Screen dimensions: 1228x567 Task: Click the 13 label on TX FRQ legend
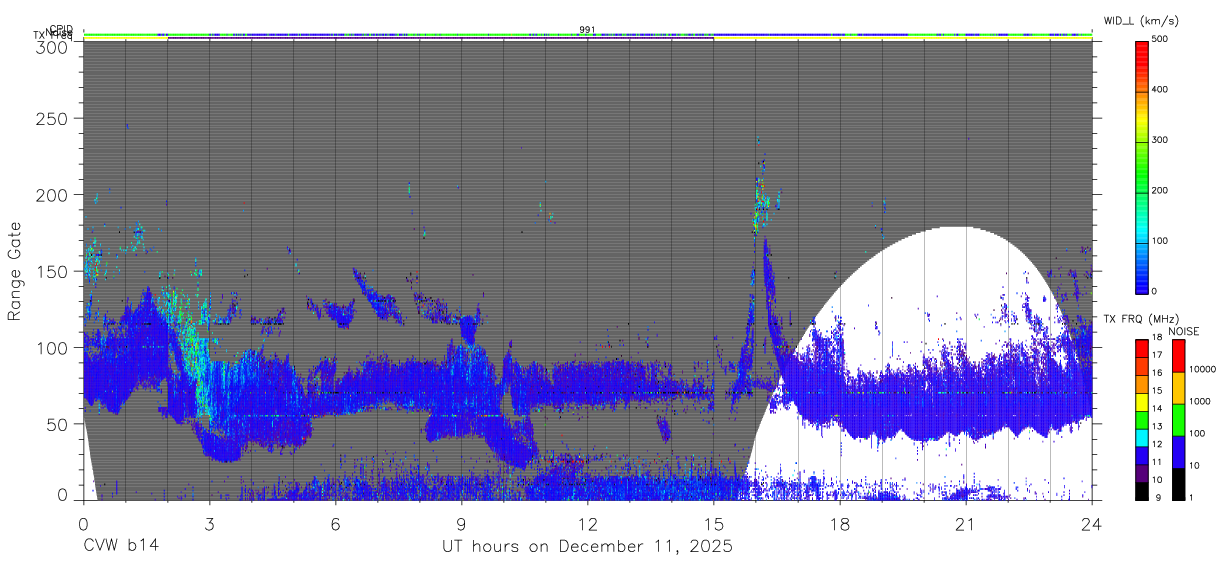[1156, 426]
